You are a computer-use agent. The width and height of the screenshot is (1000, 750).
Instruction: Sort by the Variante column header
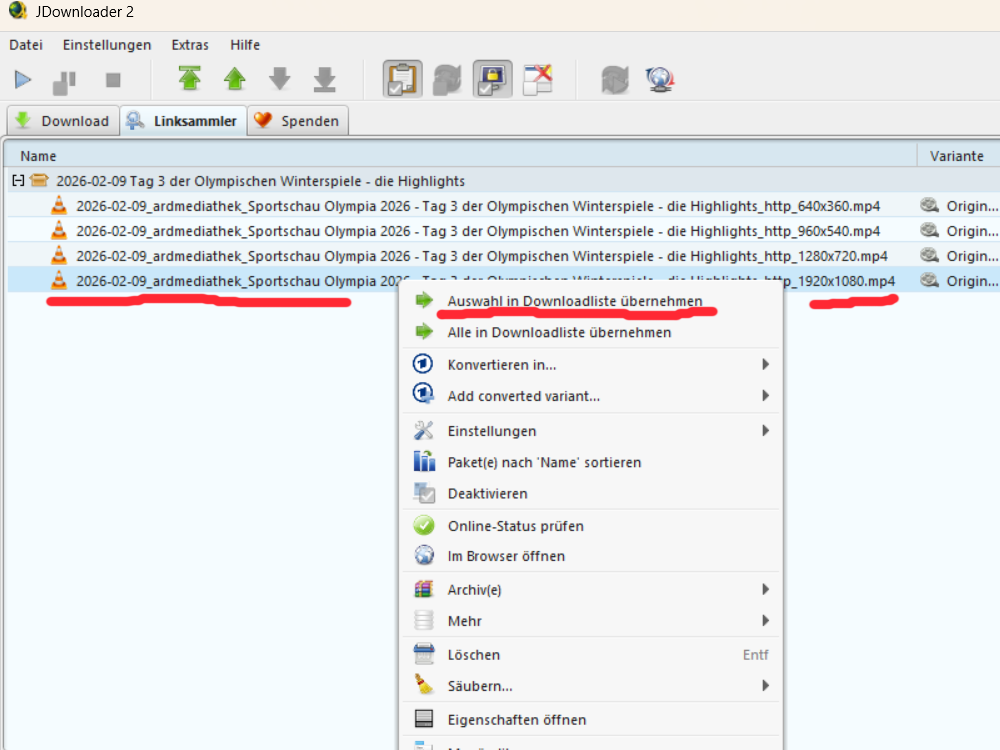pos(957,156)
